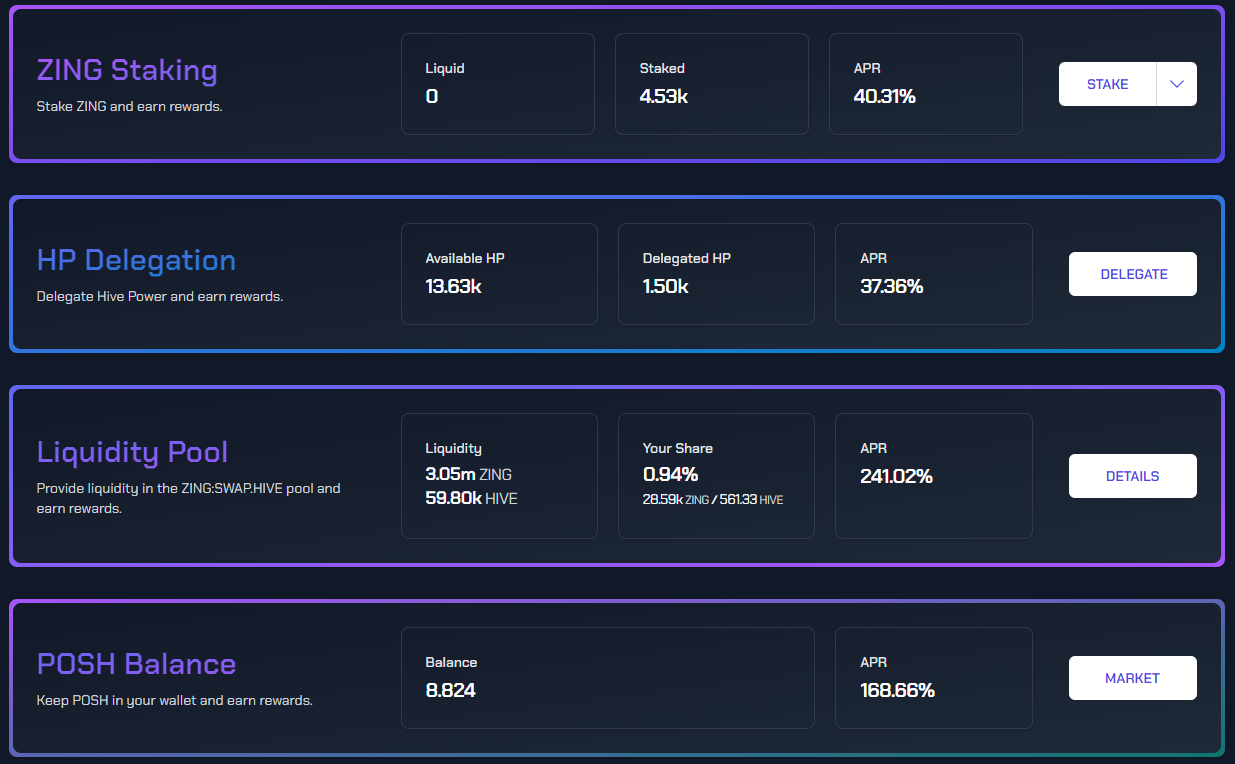Open Liquidity Pool DETAILS
This screenshot has width=1235, height=764.
coord(1133,476)
